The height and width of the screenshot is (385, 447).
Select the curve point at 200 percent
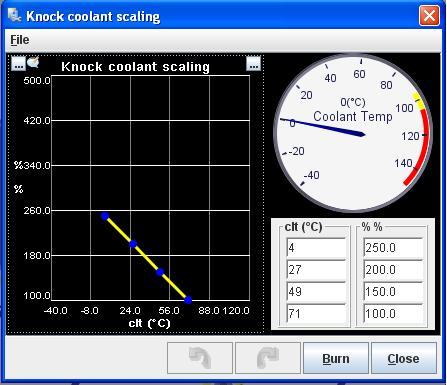(x=133, y=244)
